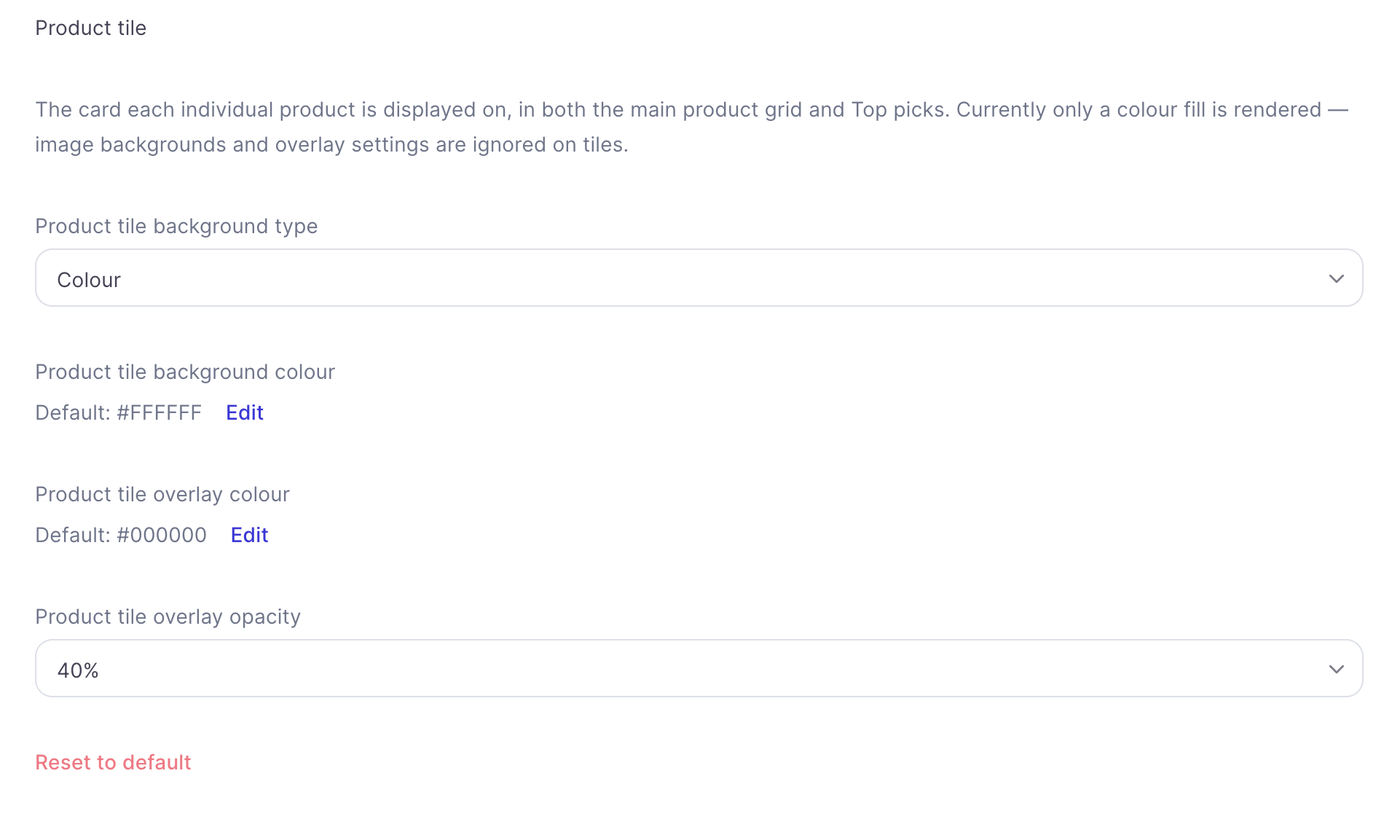
Task: Edit the product tile background colour
Action: [245, 412]
